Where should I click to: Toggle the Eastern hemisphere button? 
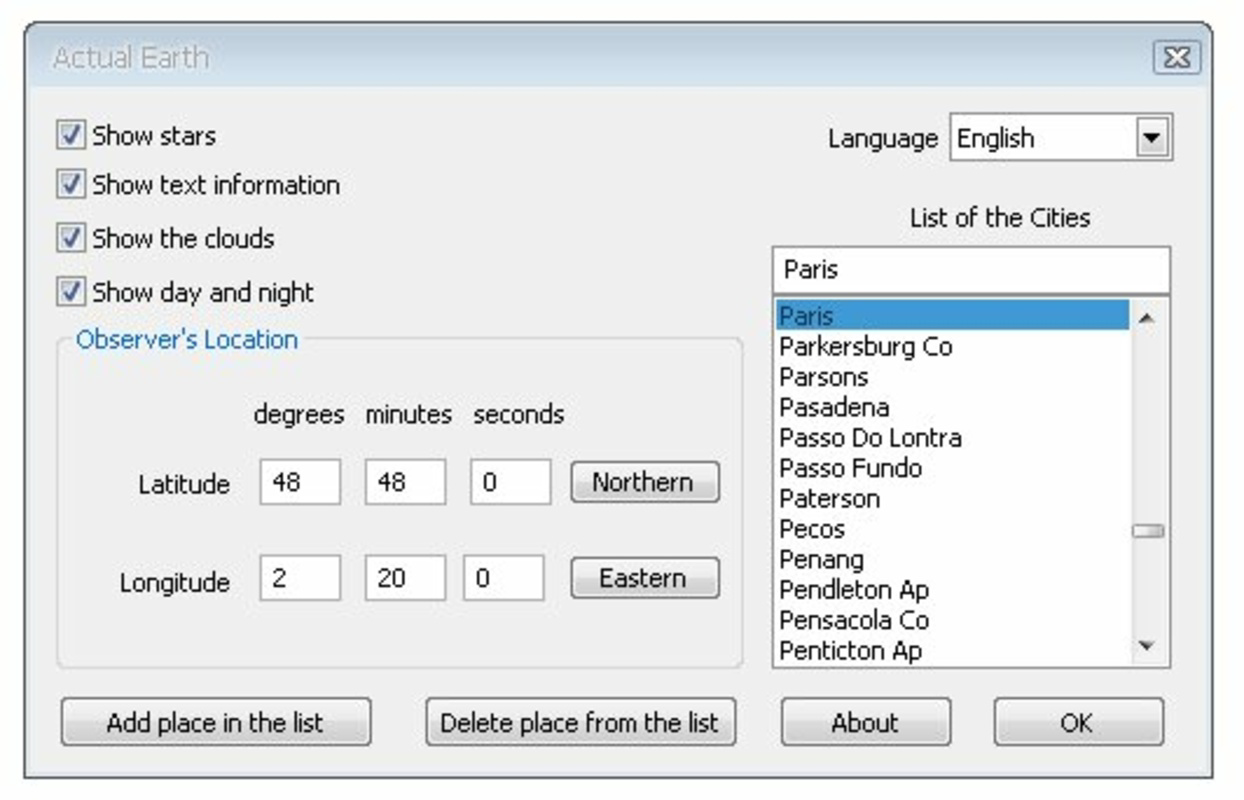645,578
